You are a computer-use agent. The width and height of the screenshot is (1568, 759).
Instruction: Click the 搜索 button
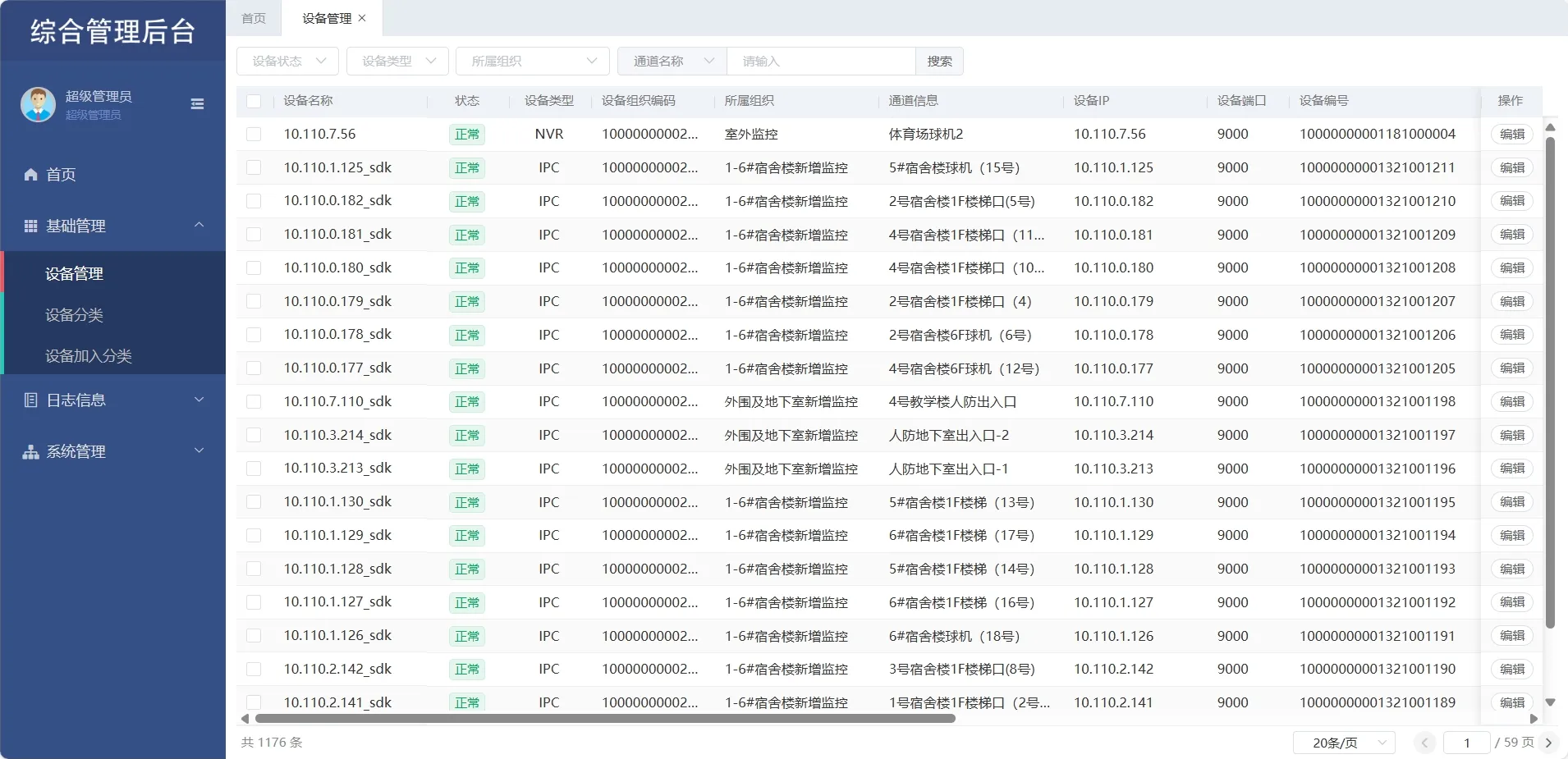pyautogui.click(x=940, y=61)
